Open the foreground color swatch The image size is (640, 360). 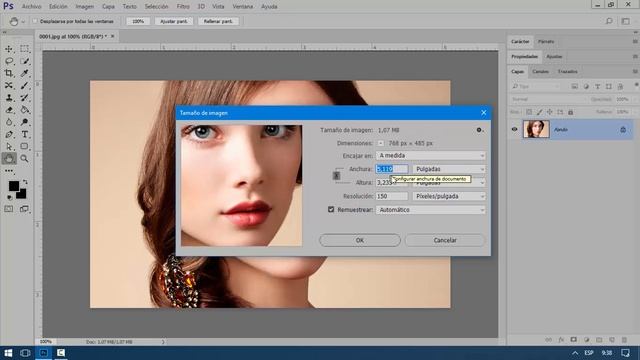(13, 186)
